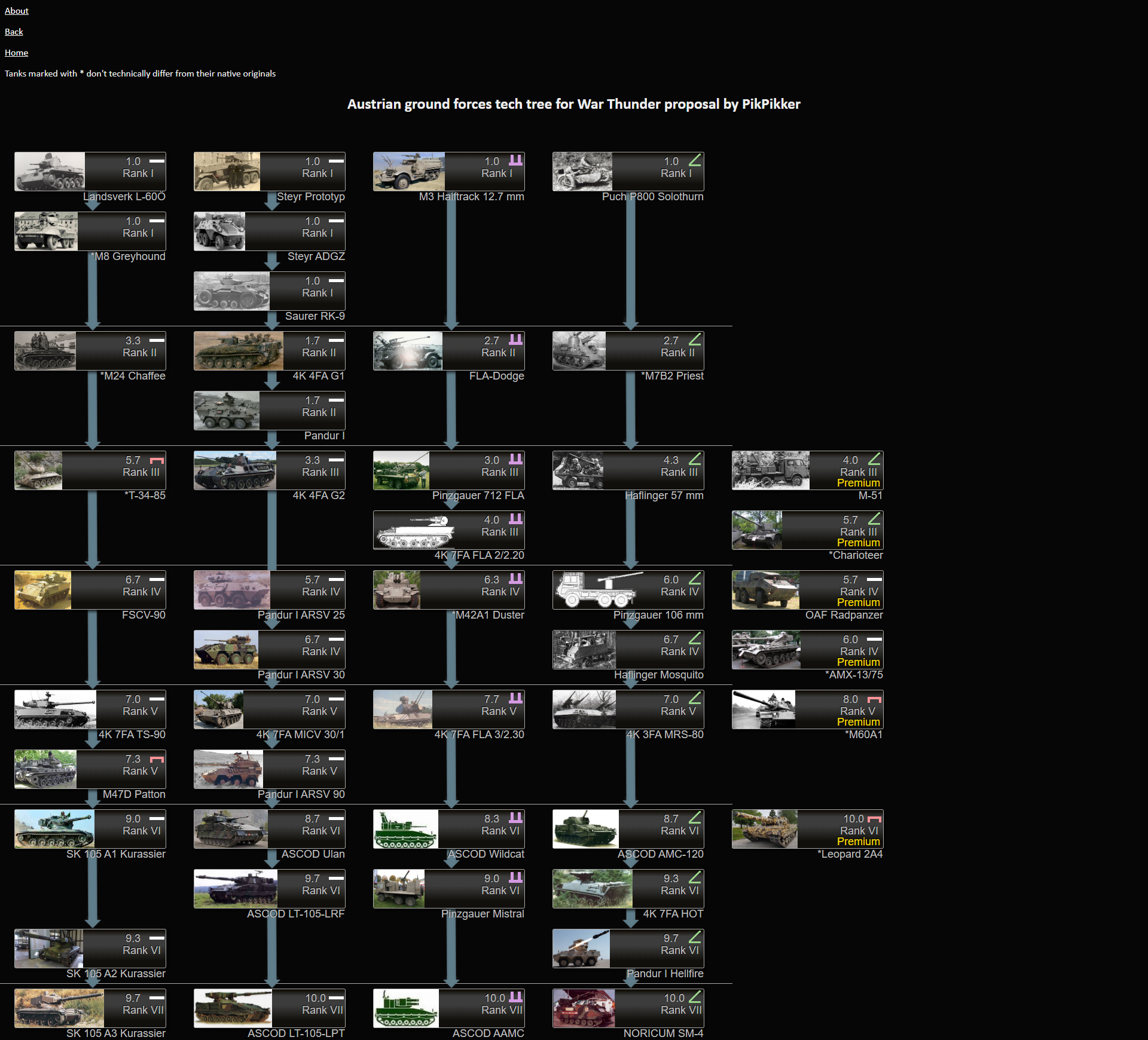Click tank destroyer icon on M7B2 Priest card
This screenshot has height=1040, width=1148.
coord(695,339)
